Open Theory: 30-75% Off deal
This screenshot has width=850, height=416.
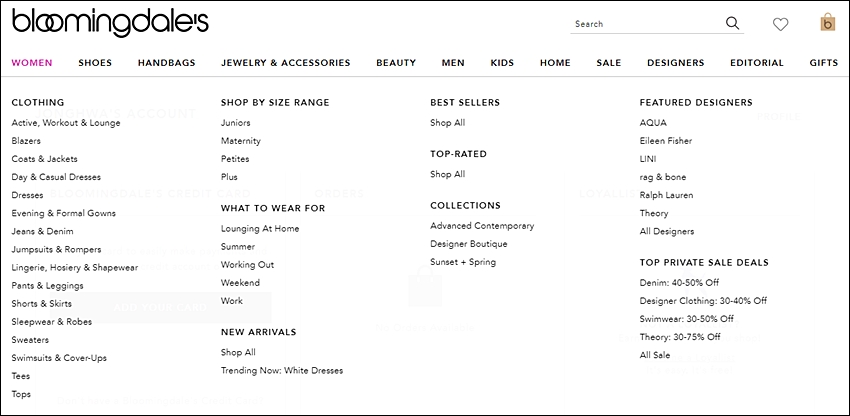pyautogui.click(x=680, y=337)
